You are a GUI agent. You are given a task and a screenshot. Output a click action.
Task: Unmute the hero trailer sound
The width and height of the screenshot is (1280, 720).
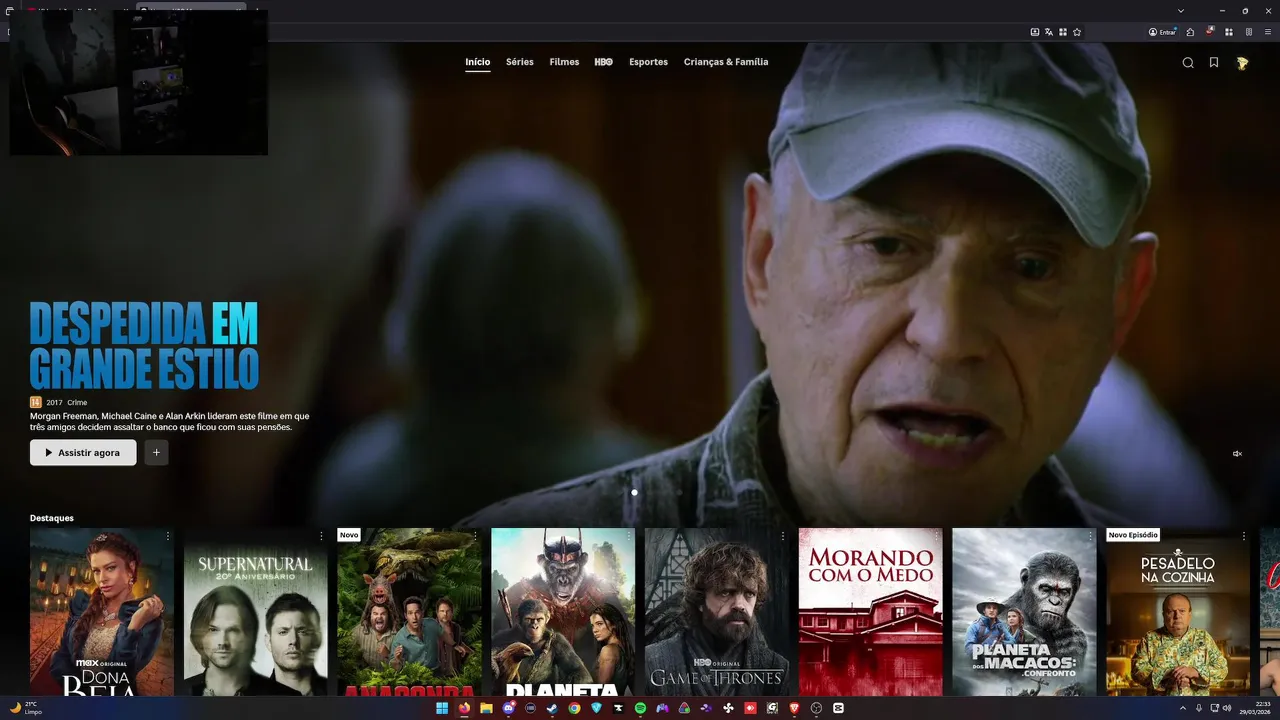[1237, 454]
